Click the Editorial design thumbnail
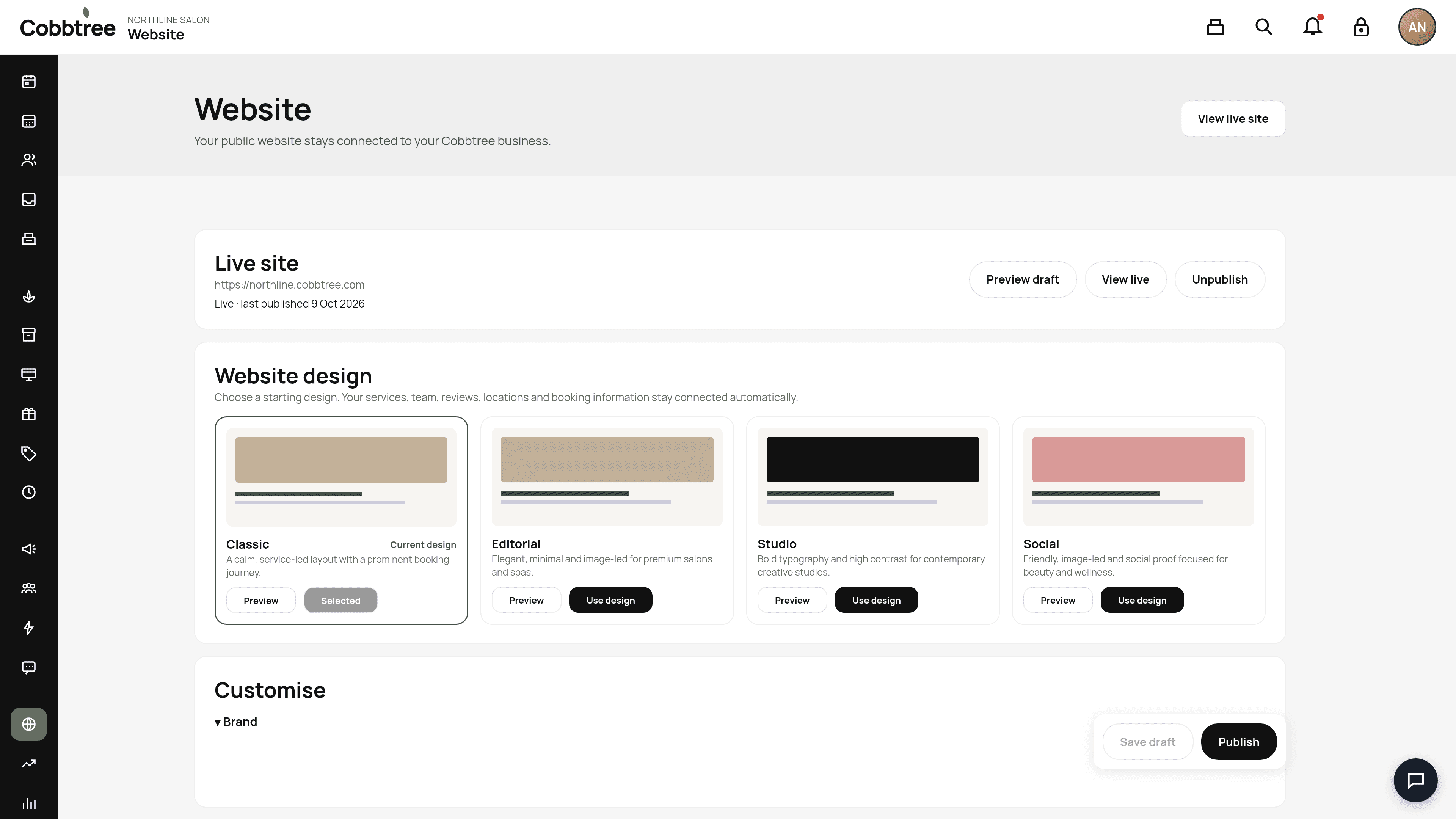 click(x=607, y=477)
